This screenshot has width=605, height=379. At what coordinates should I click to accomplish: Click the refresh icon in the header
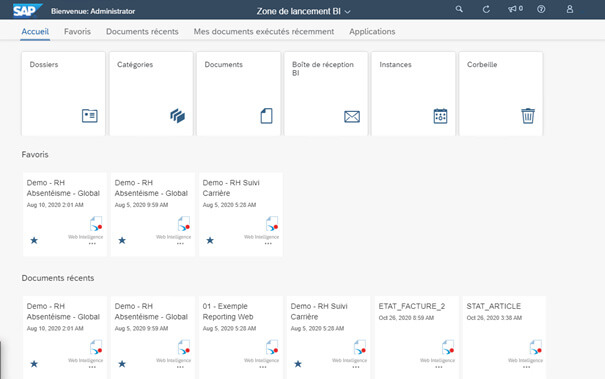coord(486,9)
